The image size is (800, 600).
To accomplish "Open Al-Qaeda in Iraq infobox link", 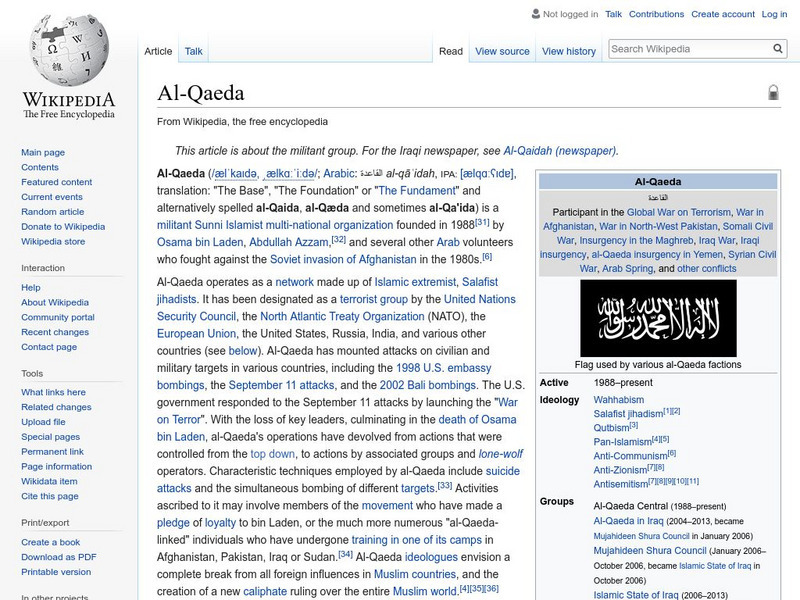I will [628, 521].
